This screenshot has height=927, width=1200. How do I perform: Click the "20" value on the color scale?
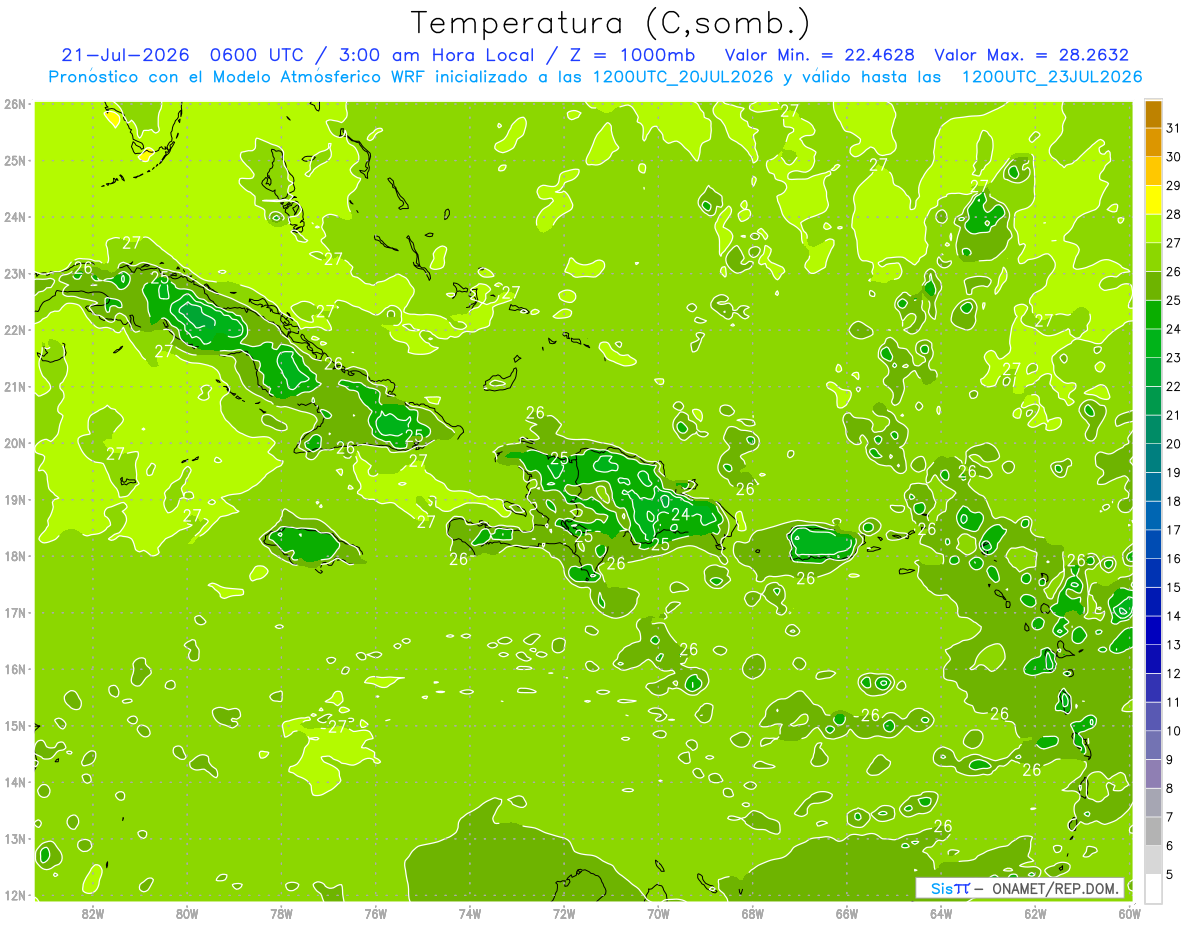tap(1173, 443)
